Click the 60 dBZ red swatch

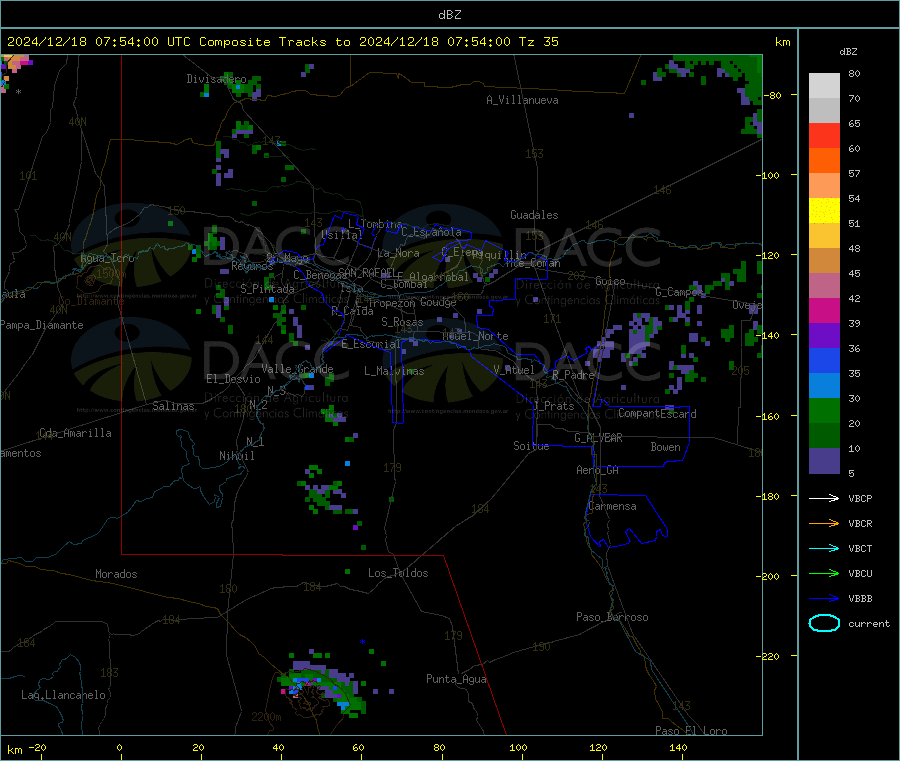click(824, 135)
